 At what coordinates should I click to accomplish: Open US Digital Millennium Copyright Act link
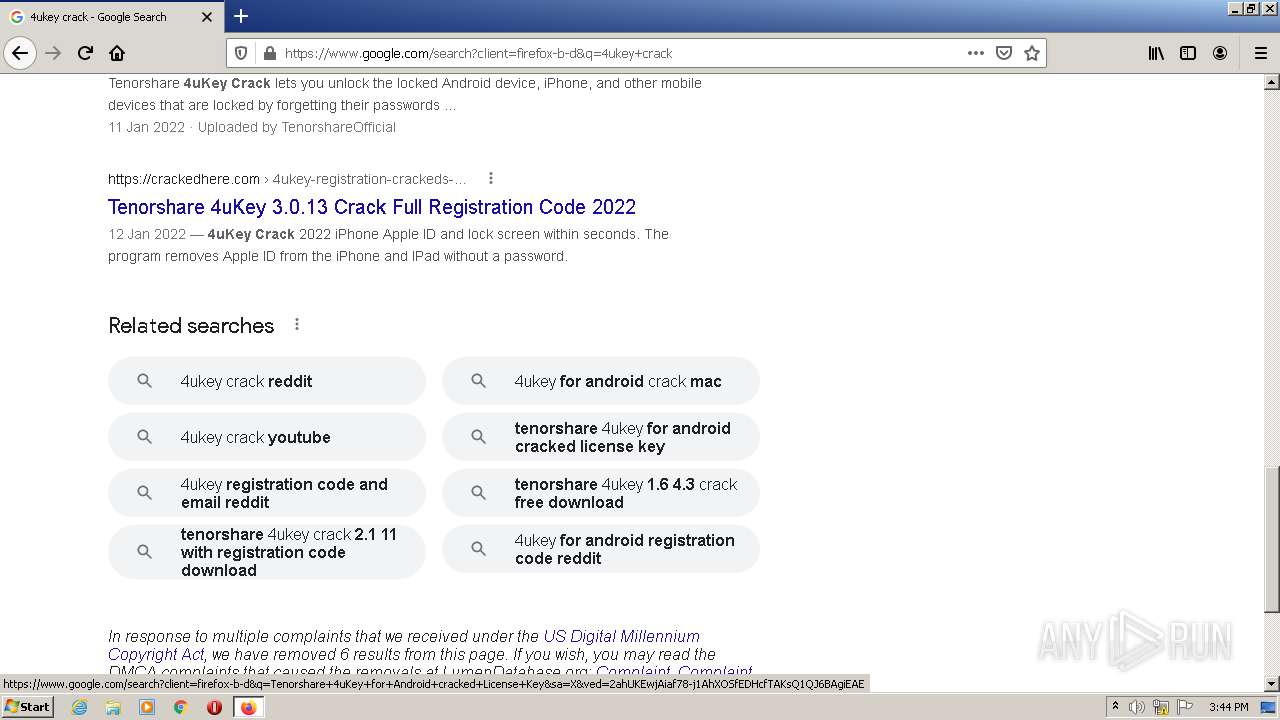click(404, 645)
